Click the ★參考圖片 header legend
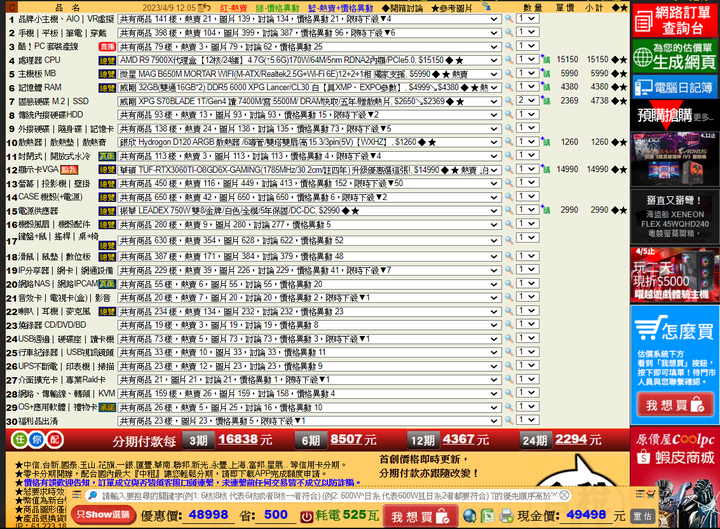The width and height of the screenshot is (720, 529). coord(452,8)
